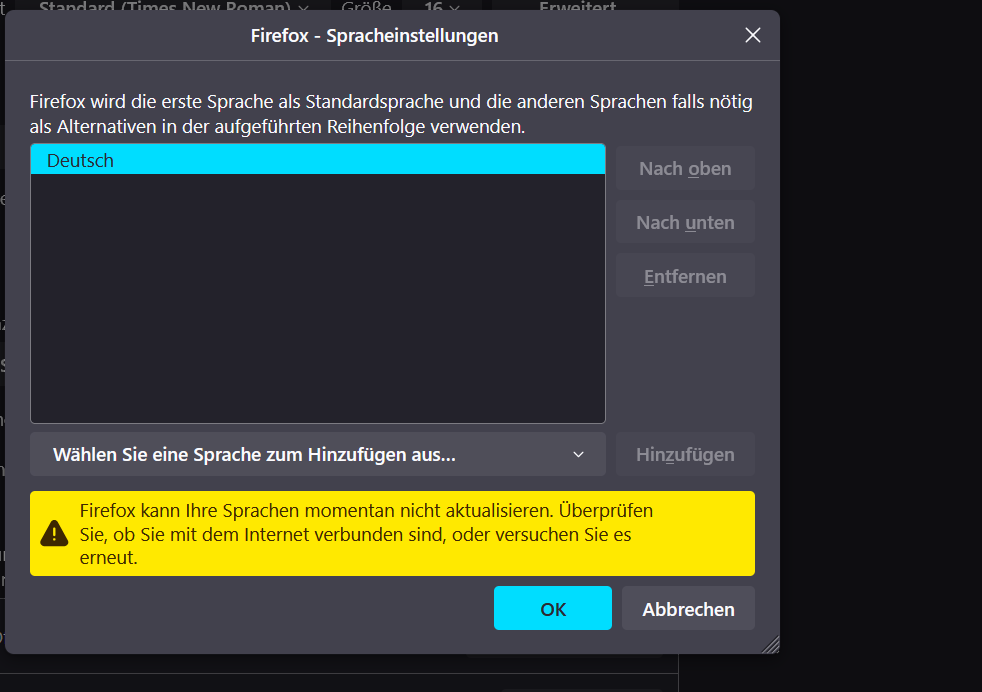Screen dimensions: 982x692
Task: Click the Hinzufügen button
Action: [x=685, y=454]
